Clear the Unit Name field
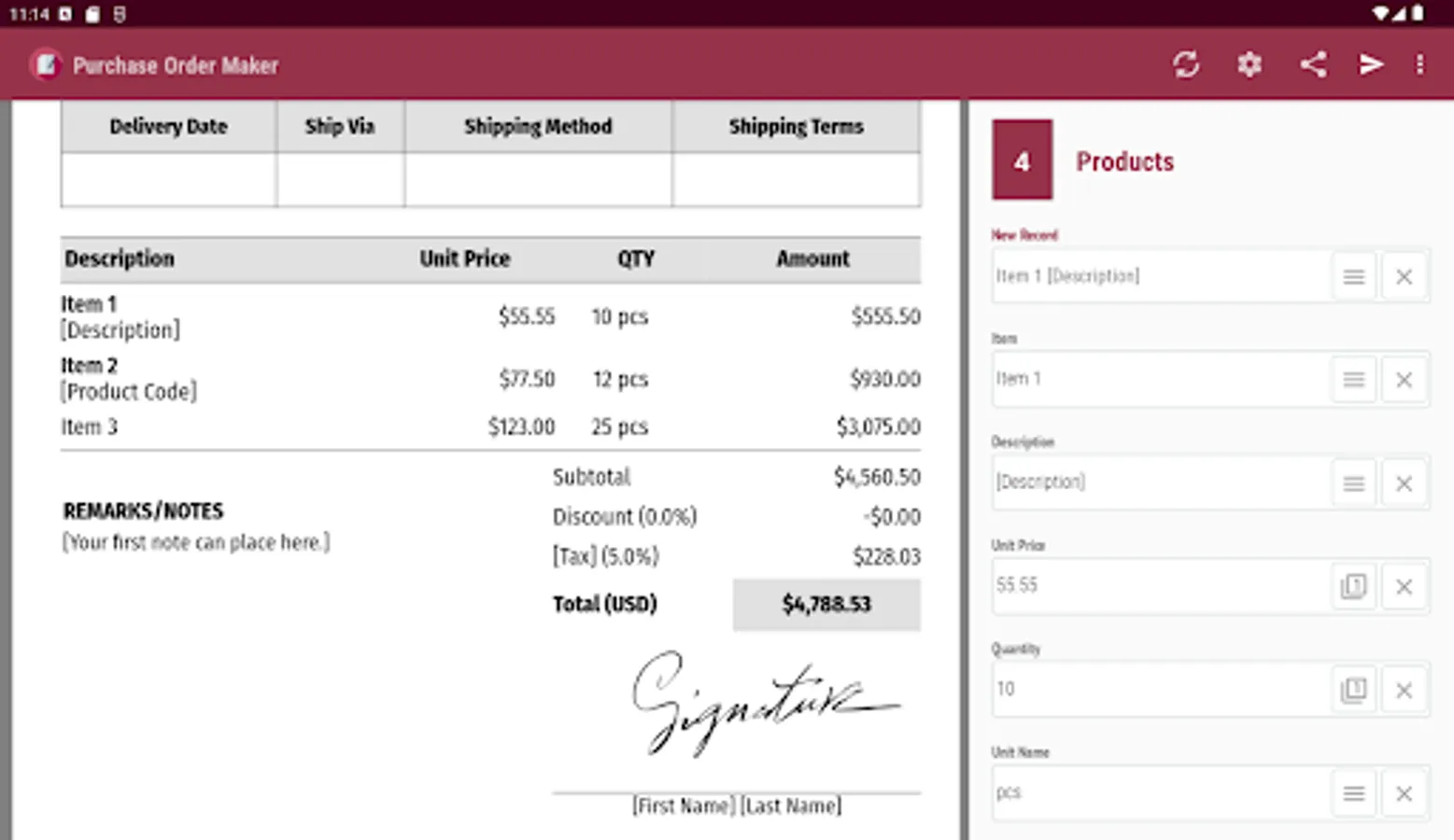Image resolution: width=1454 pixels, height=840 pixels. point(1403,793)
